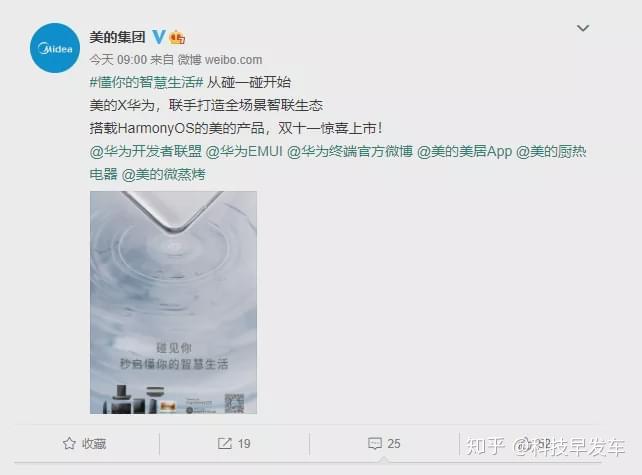Screen dimensions: 642x475
Task: Open the Midea round profile avatar
Action: [x=55, y=48]
